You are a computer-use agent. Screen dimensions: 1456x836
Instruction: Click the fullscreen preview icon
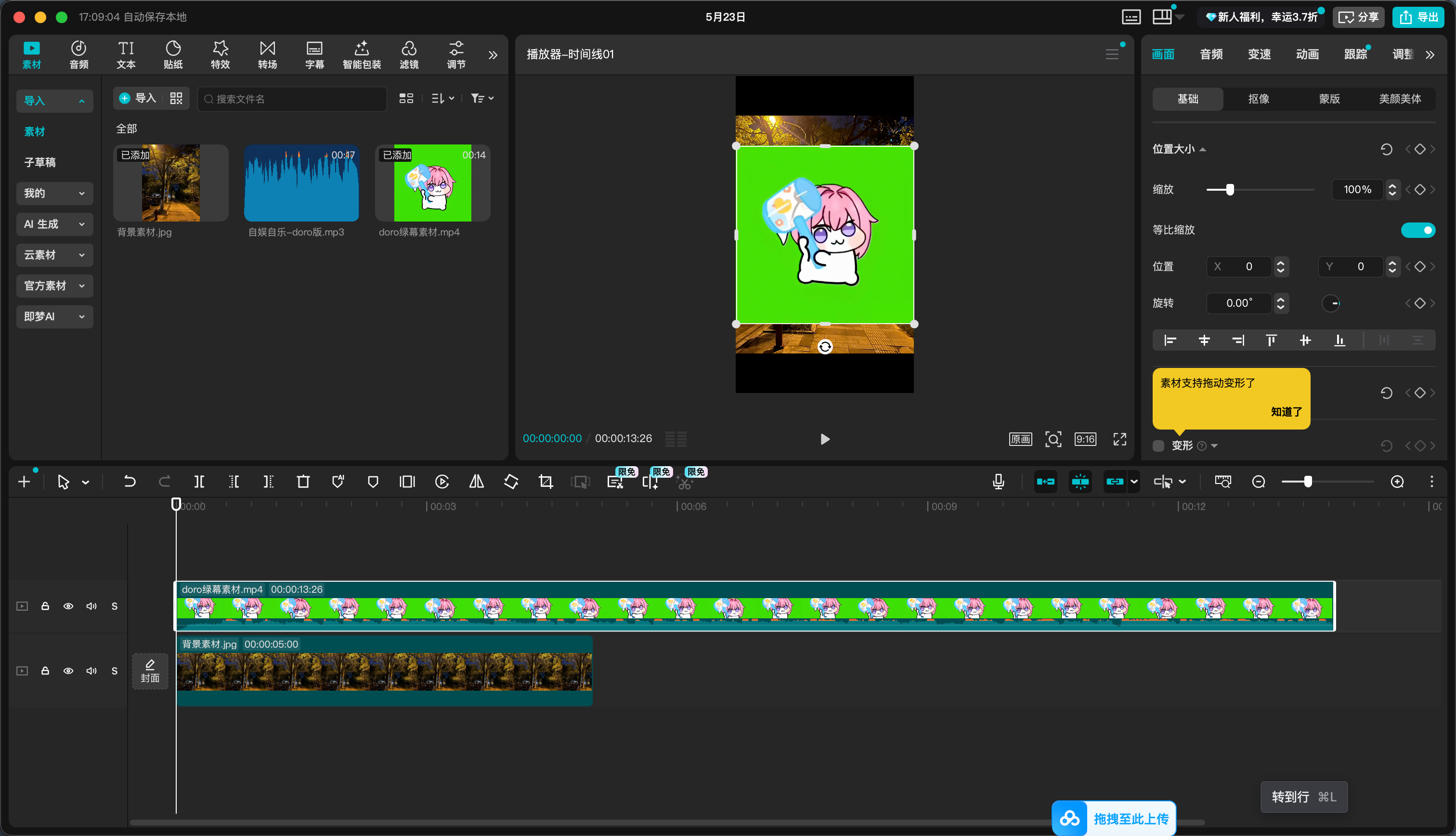[x=1120, y=439]
